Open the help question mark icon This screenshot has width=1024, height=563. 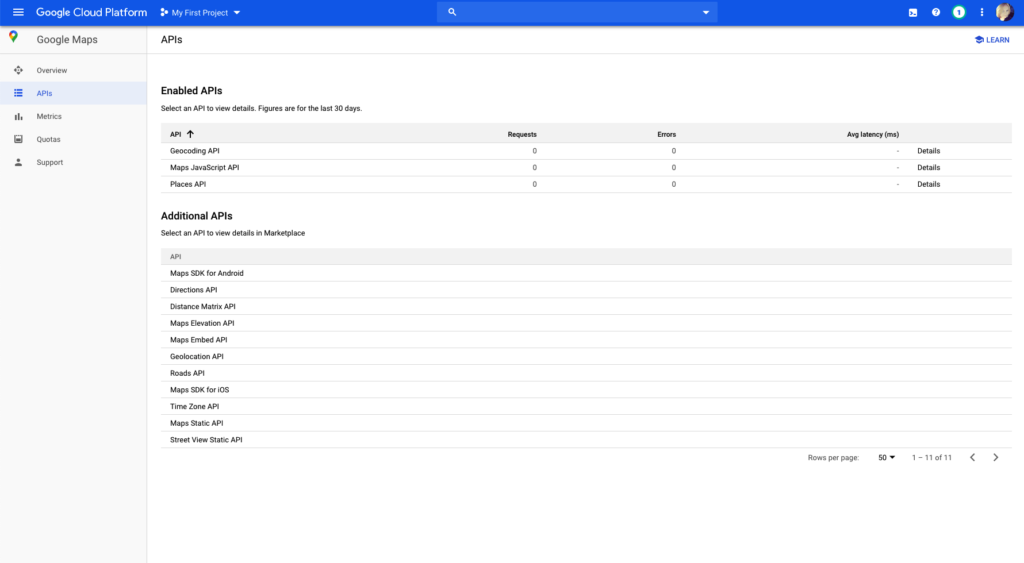click(936, 12)
